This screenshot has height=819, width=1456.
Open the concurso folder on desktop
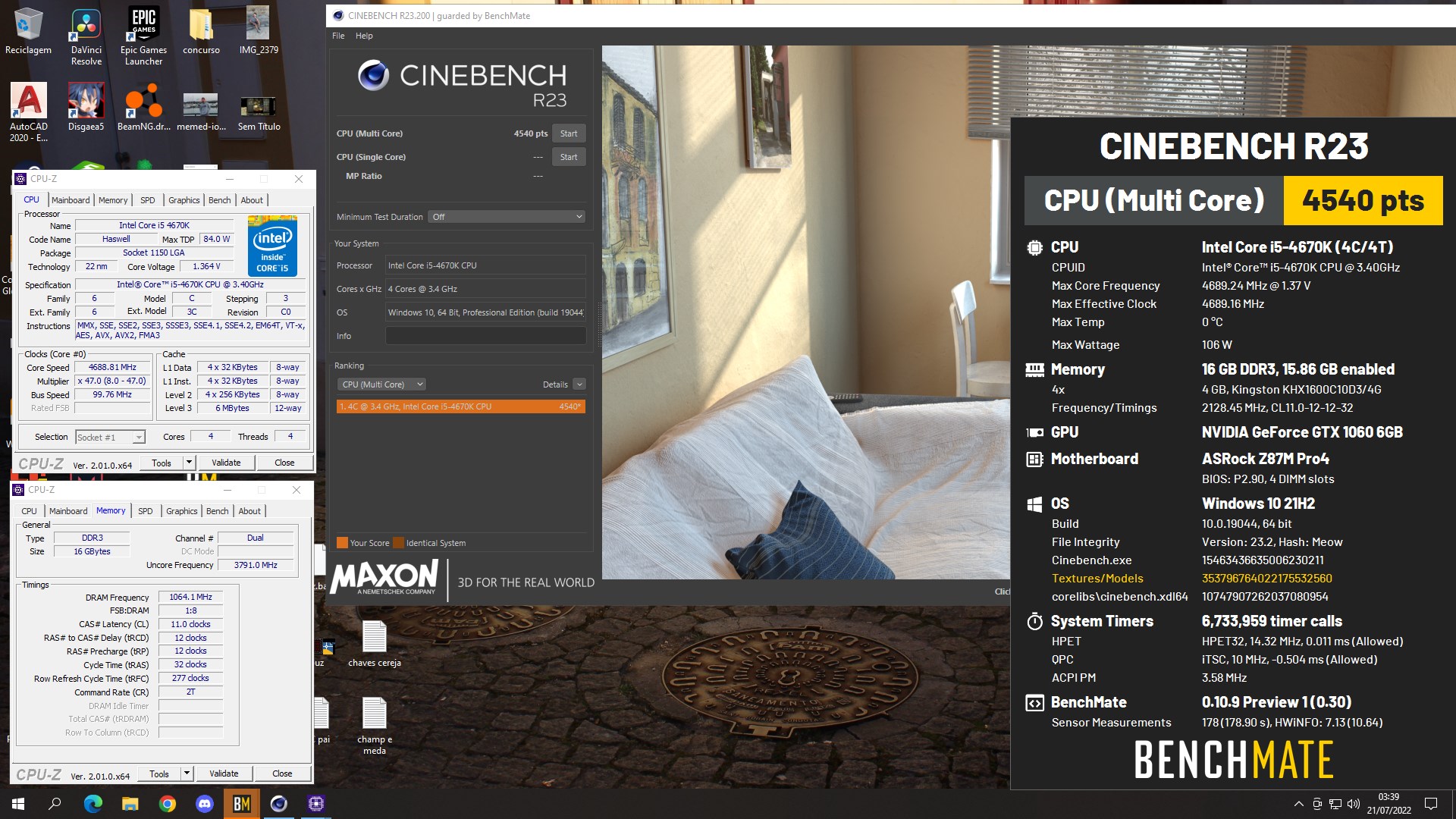coord(201,32)
